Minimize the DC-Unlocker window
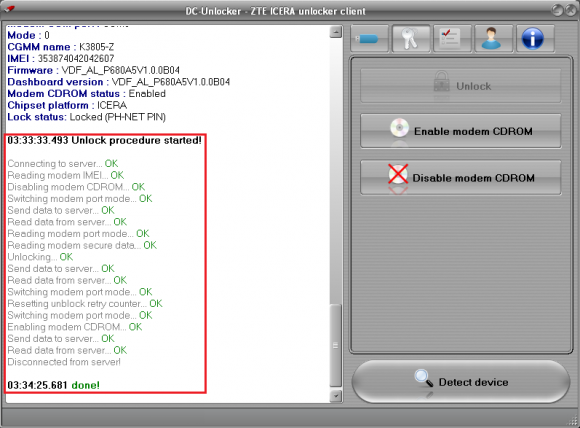The width and height of the screenshot is (580, 428). click(557, 10)
